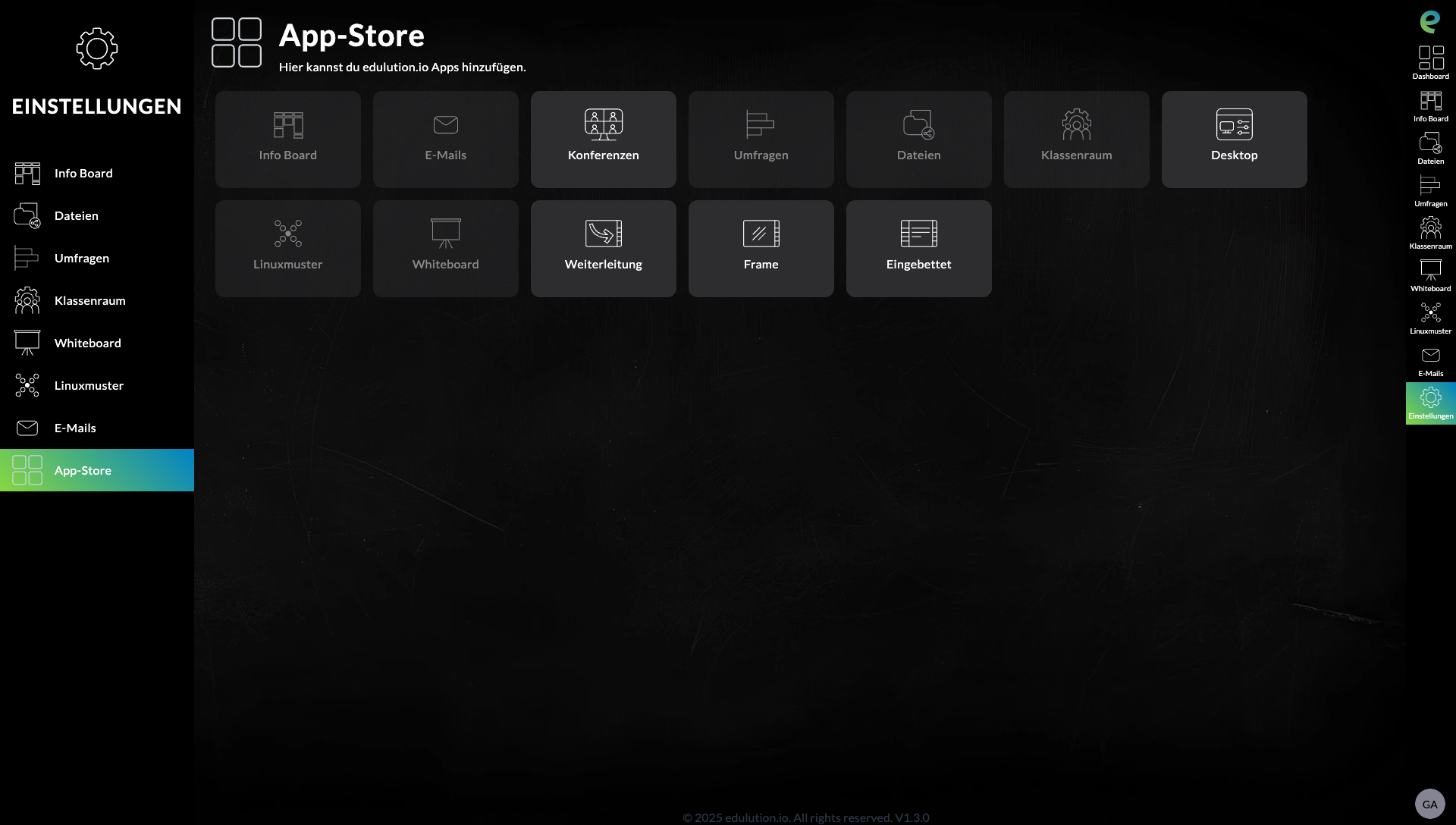Go to Dashboard in right navigation bar
Screen dimensions: 1456x825
tap(1431, 62)
